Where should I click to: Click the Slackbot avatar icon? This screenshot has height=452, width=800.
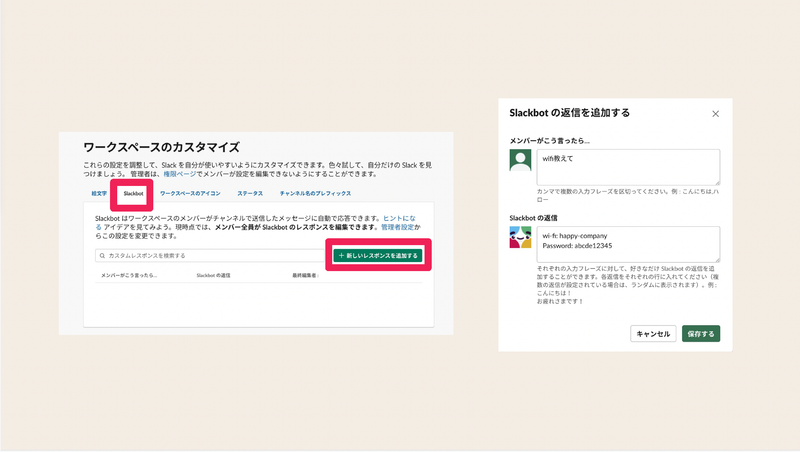click(x=520, y=237)
